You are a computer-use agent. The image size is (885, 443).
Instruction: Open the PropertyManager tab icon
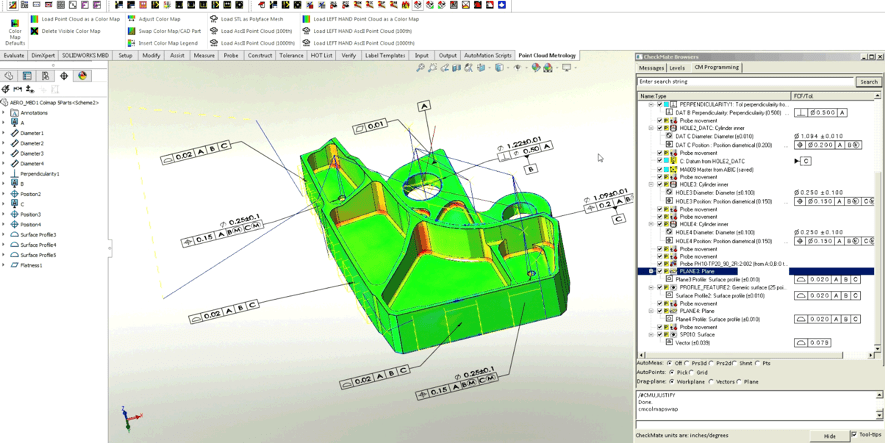27,76
